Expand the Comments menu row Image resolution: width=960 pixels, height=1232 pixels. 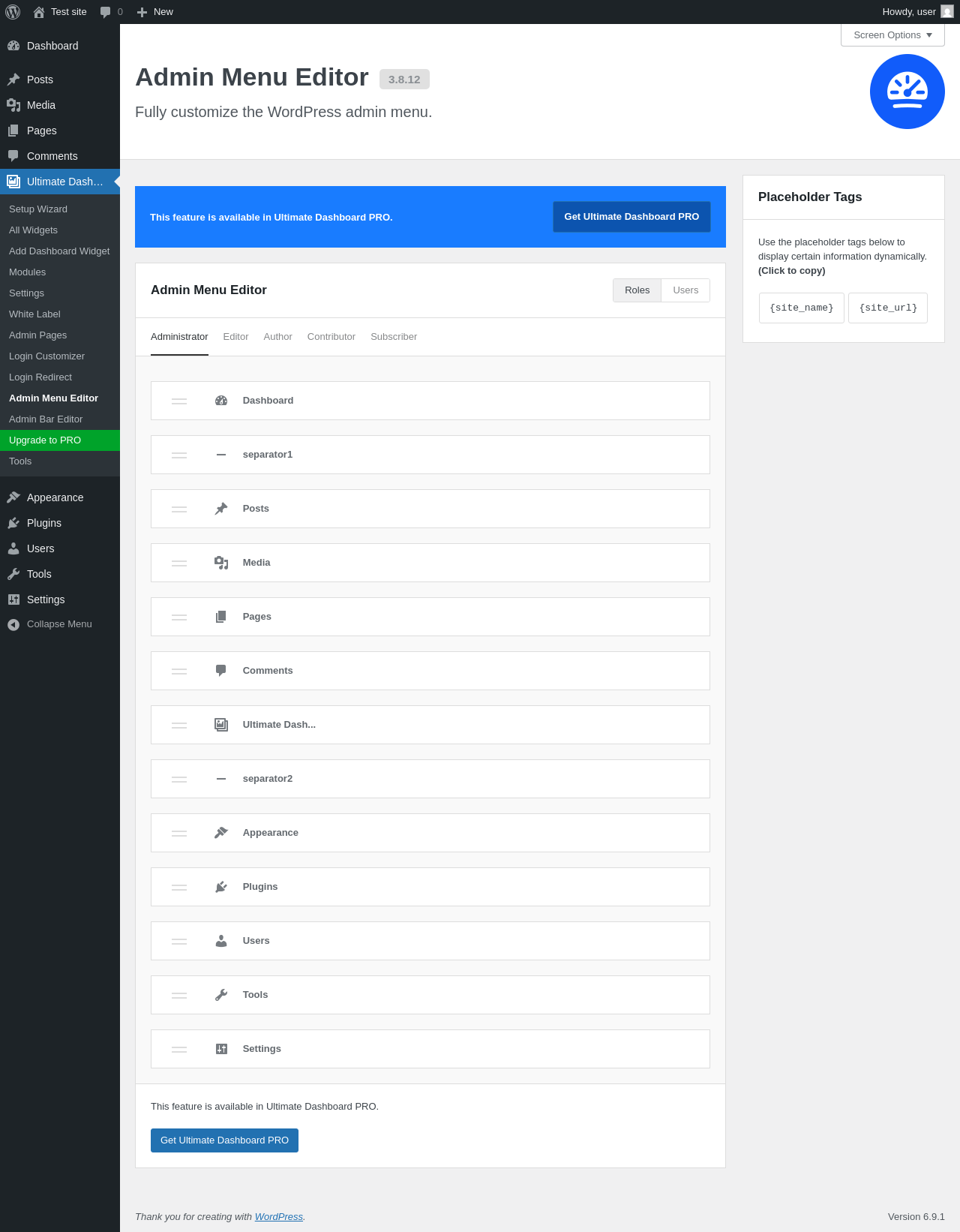point(430,671)
